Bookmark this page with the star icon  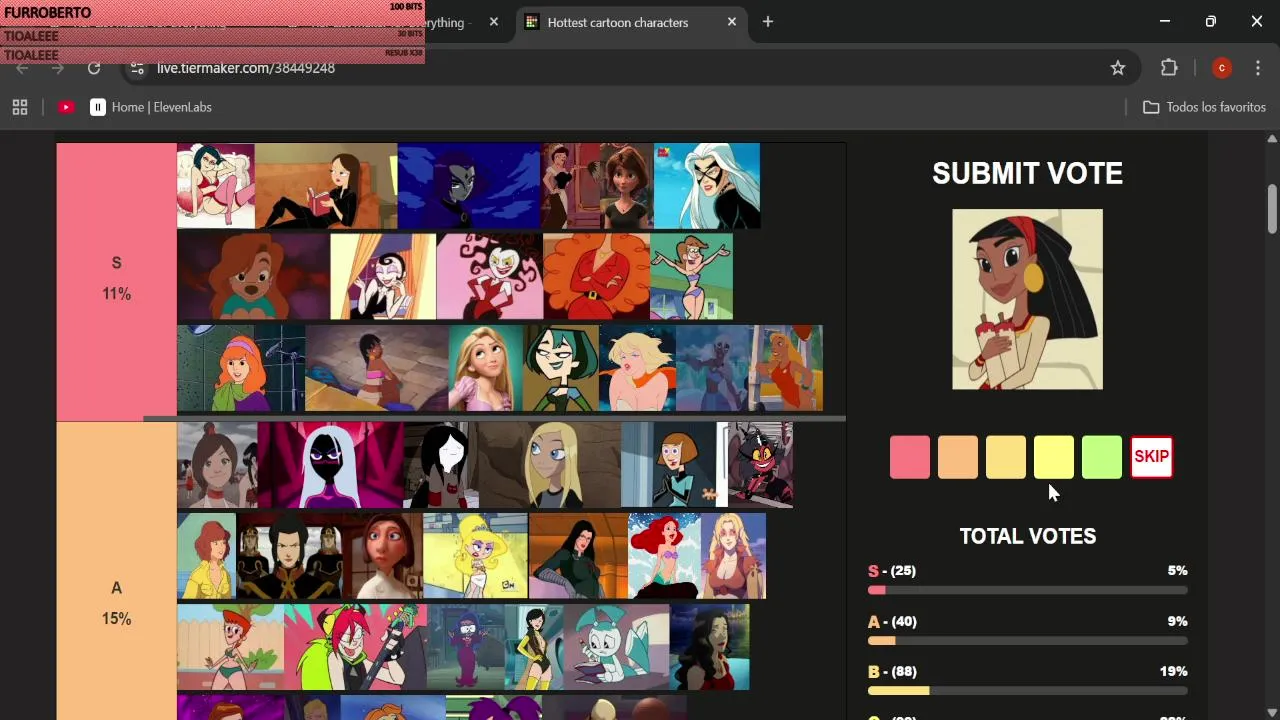click(1118, 68)
